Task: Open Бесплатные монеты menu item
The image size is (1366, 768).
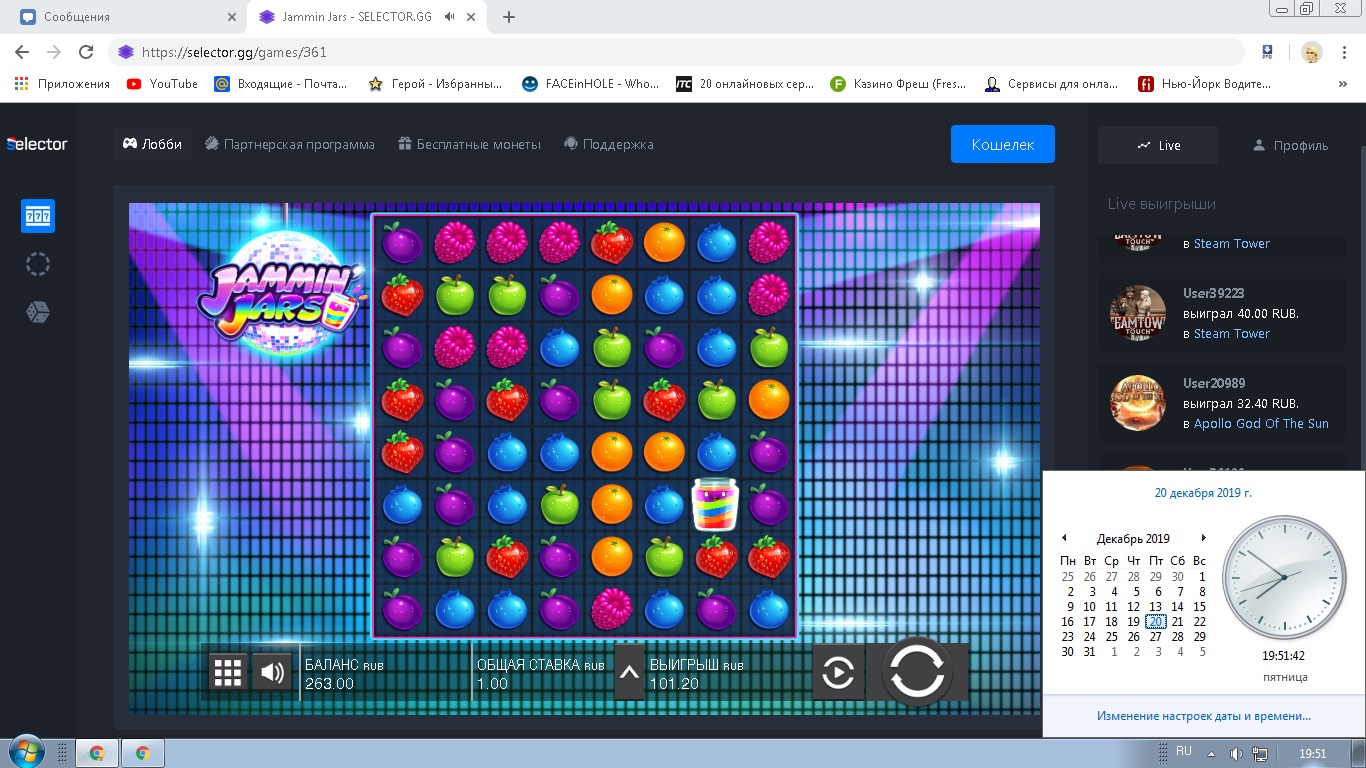Action: click(x=469, y=144)
